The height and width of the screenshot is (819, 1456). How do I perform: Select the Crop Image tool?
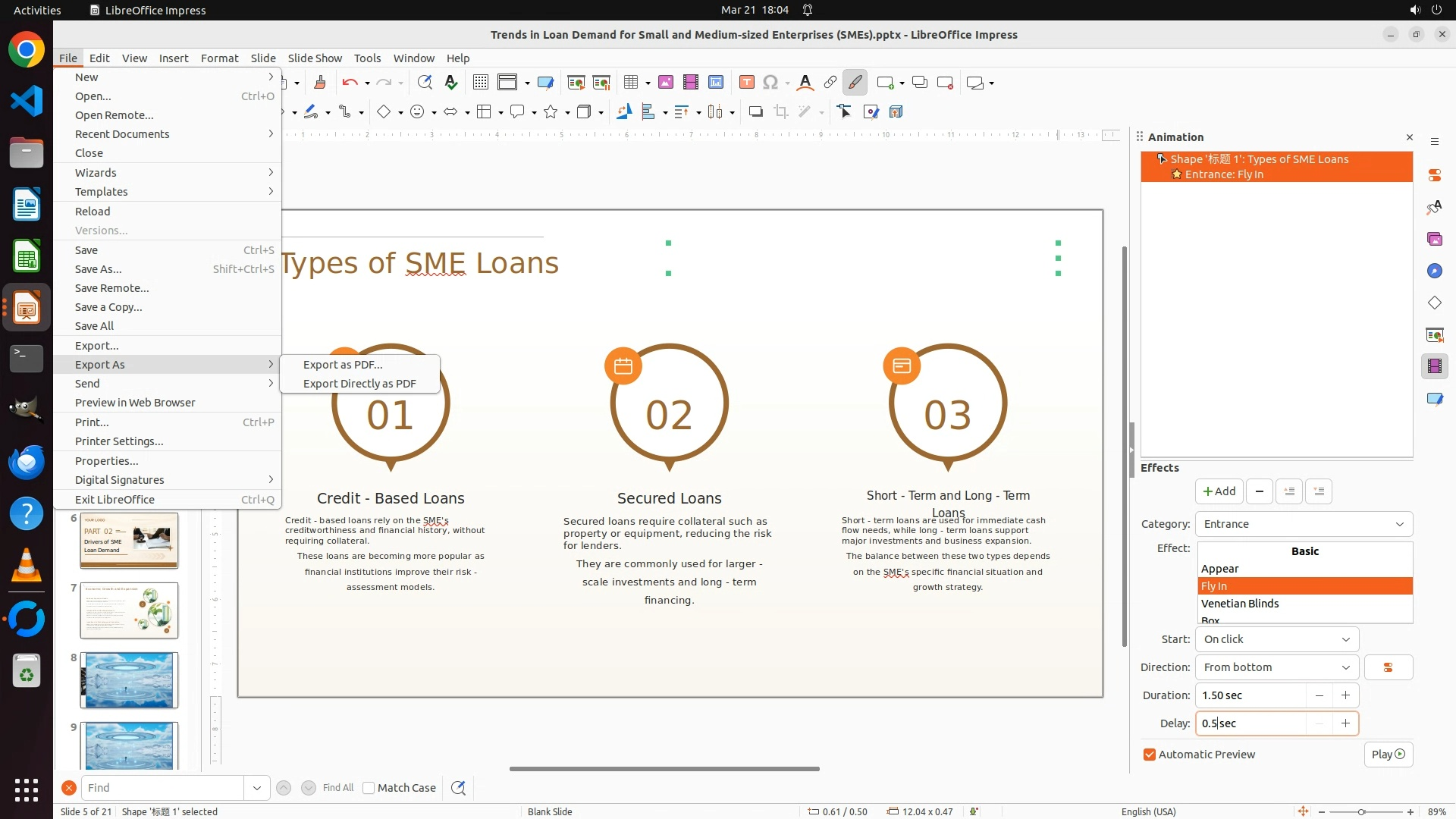780,112
